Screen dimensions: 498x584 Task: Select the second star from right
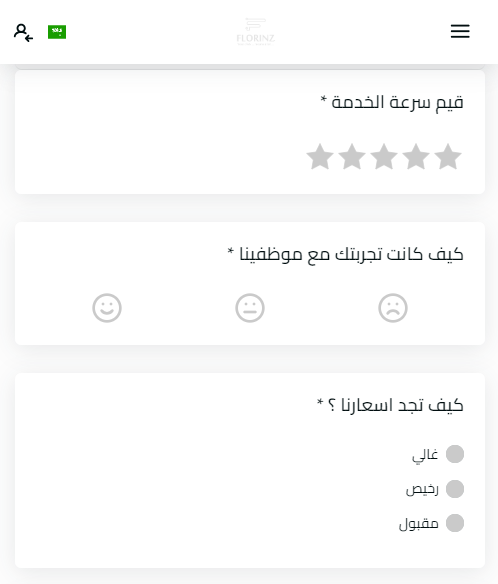[416, 157]
